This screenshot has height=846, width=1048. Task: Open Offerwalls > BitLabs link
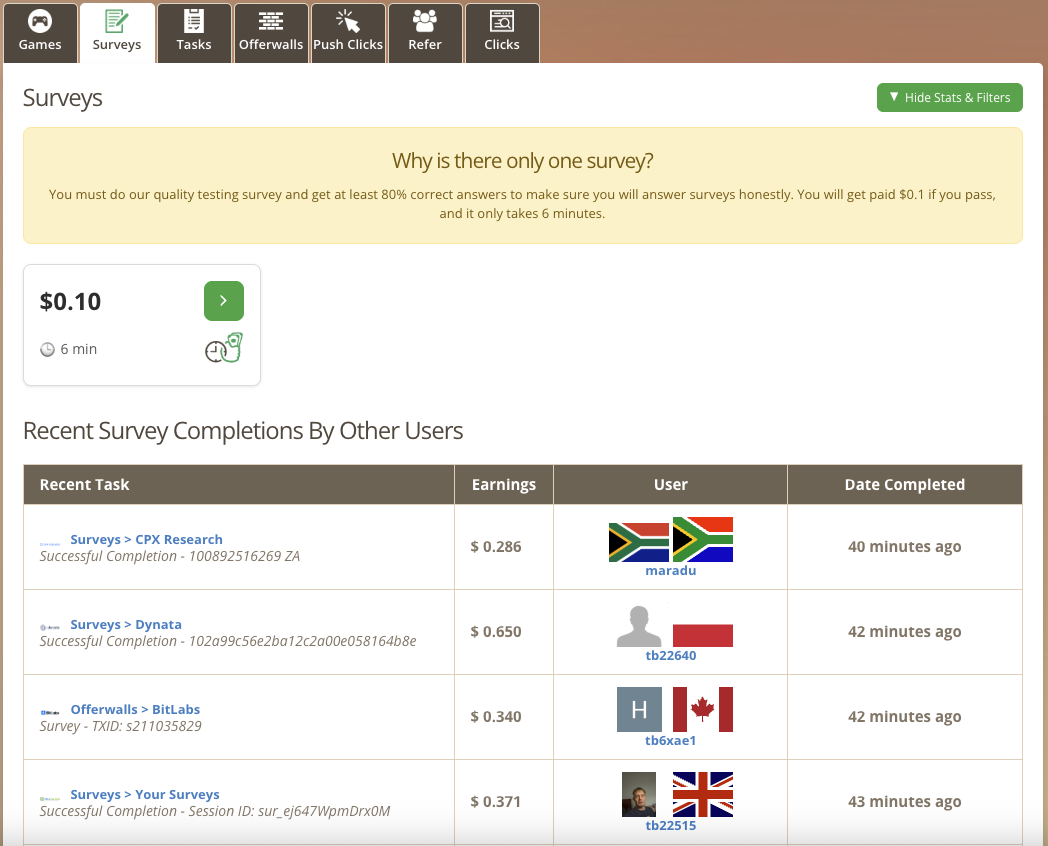135,709
